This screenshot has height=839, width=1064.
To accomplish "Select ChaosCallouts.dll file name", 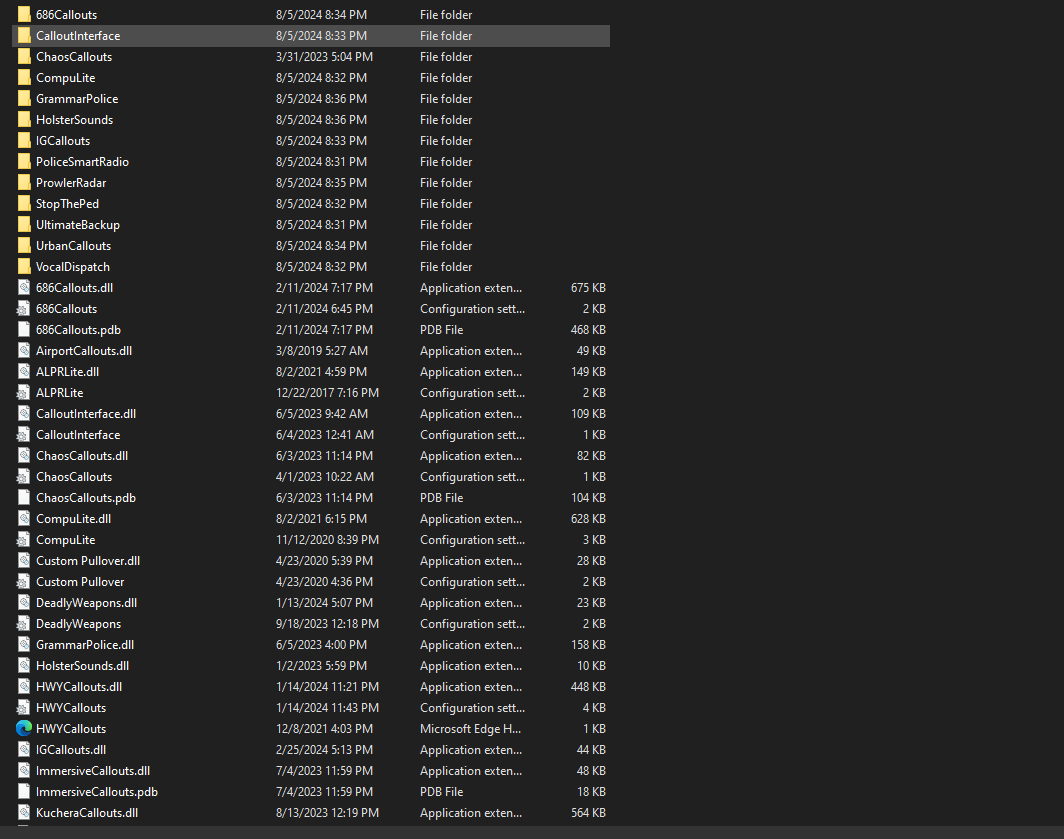I will click(x=82, y=456).
